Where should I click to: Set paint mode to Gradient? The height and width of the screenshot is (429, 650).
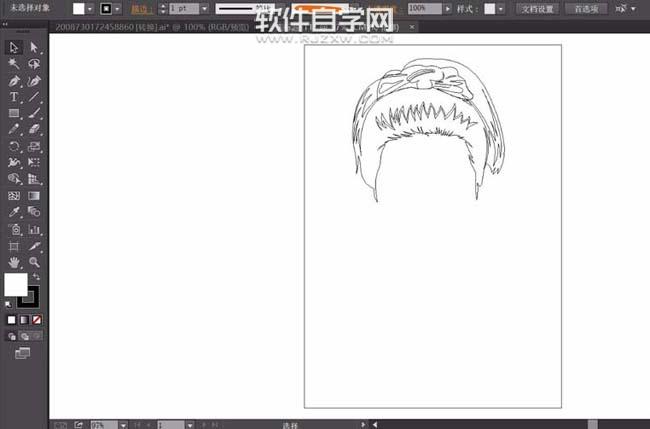click(x=24, y=320)
